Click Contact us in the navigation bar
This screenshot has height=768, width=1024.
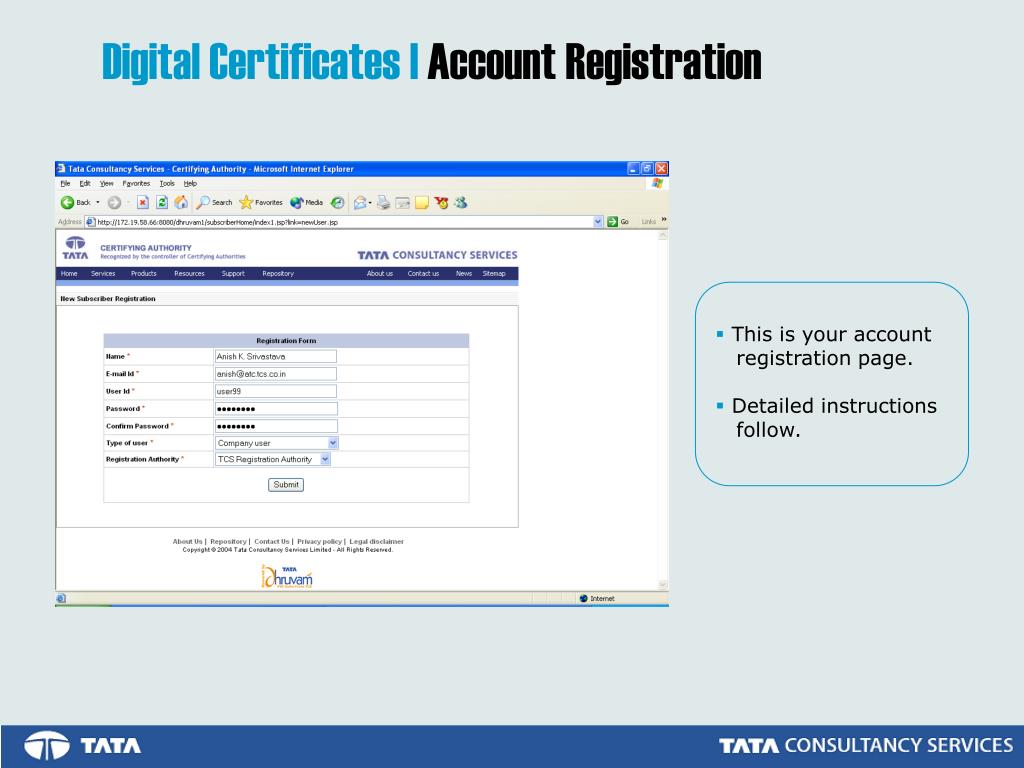[x=423, y=274]
